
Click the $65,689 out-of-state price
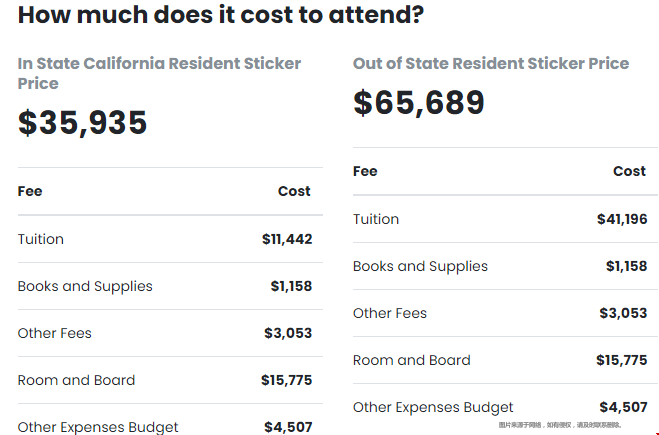(x=419, y=103)
